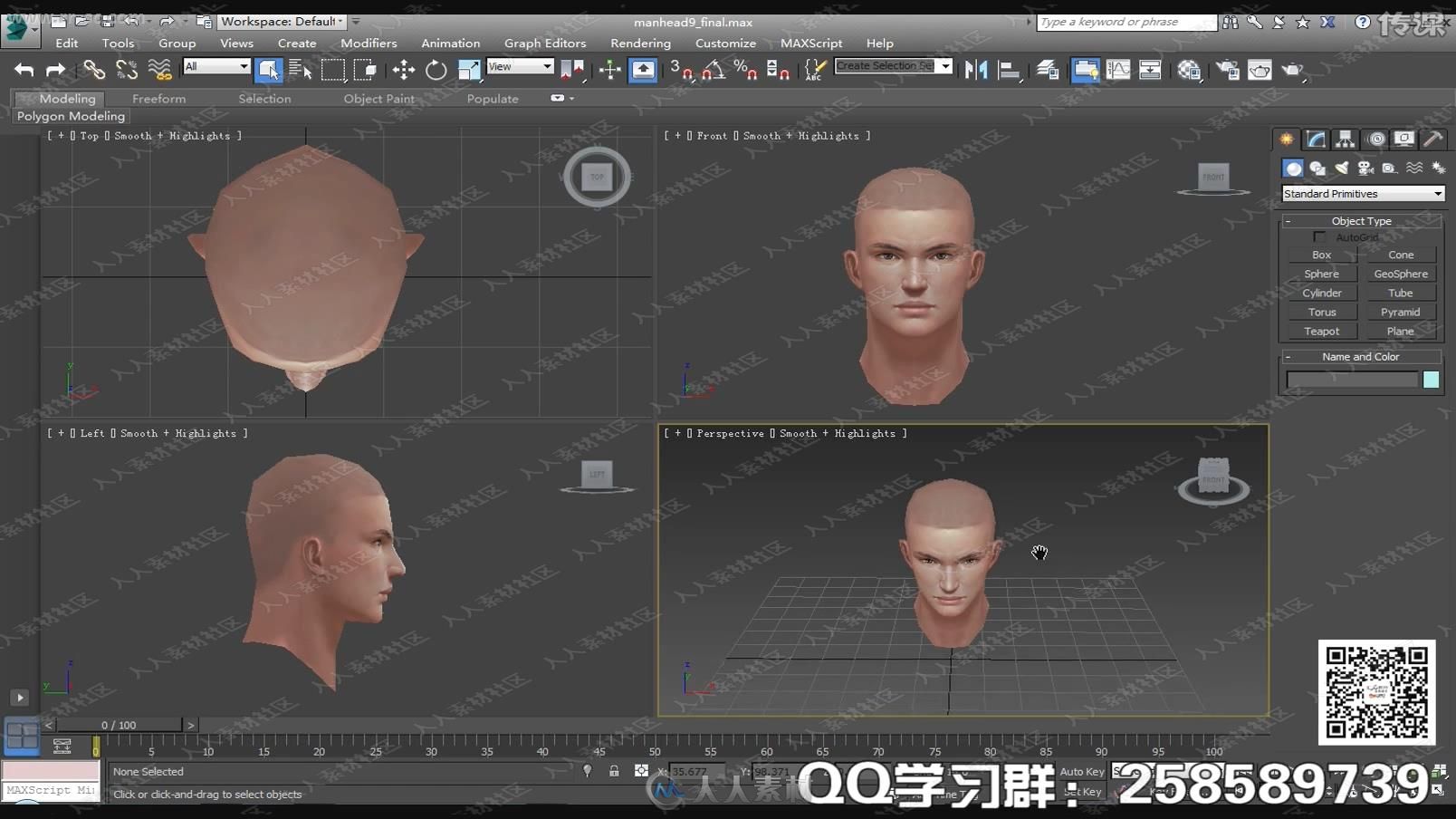Open the object color swatch
This screenshot has height=819, width=1456.
coord(1431,380)
